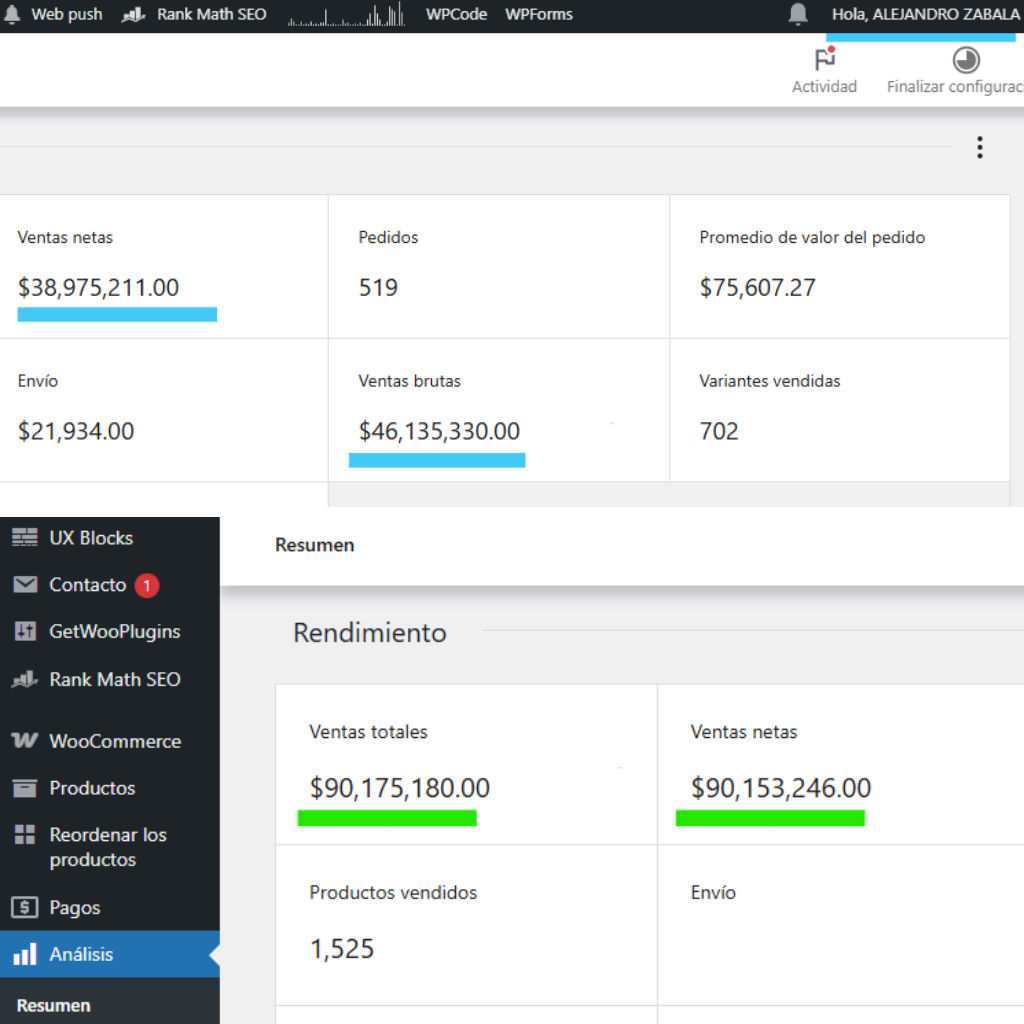Click the WooCommerce logo icon in sidebar
1024x1024 pixels.
click(x=25, y=741)
